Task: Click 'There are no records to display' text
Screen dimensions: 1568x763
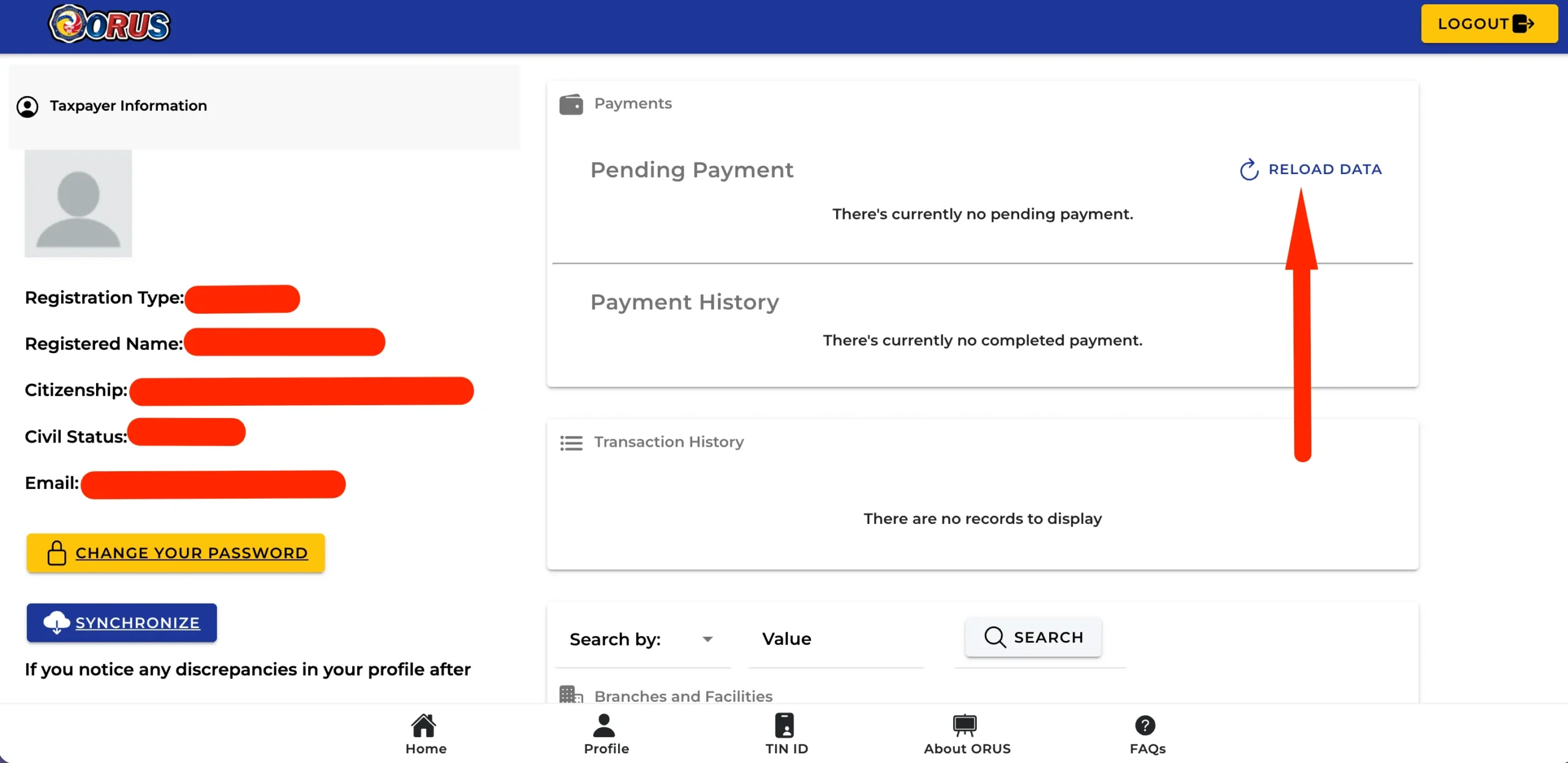Action: [x=982, y=519]
